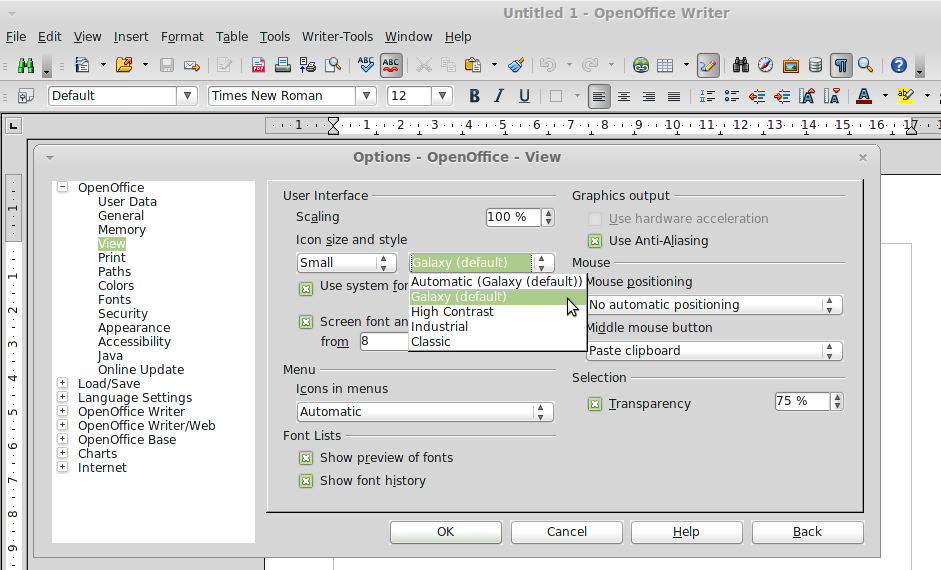Viewport: 941px width, 570px height.
Task: Click the Cancel button
Action: (567, 532)
